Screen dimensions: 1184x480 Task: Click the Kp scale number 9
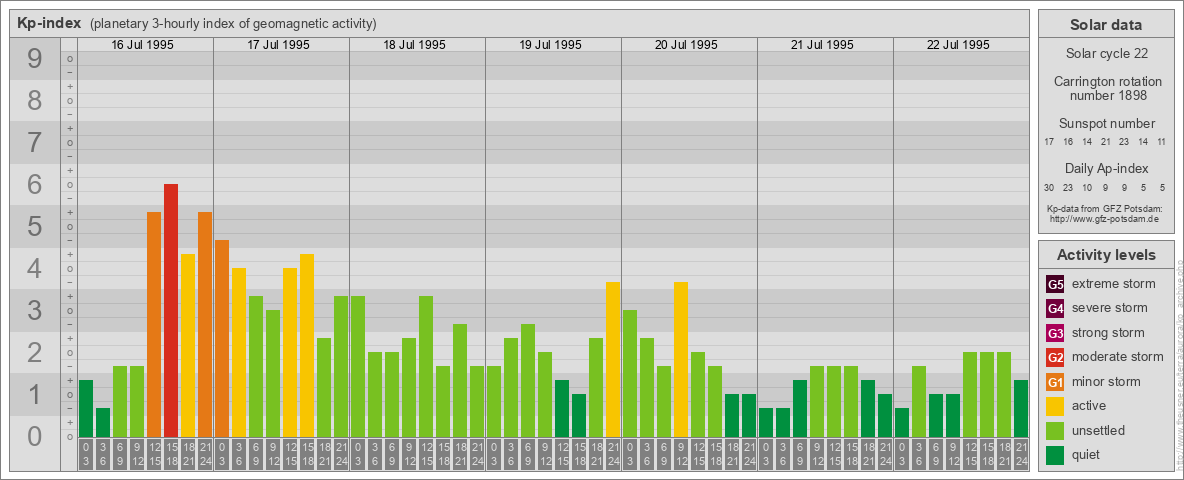(x=35, y=58)
